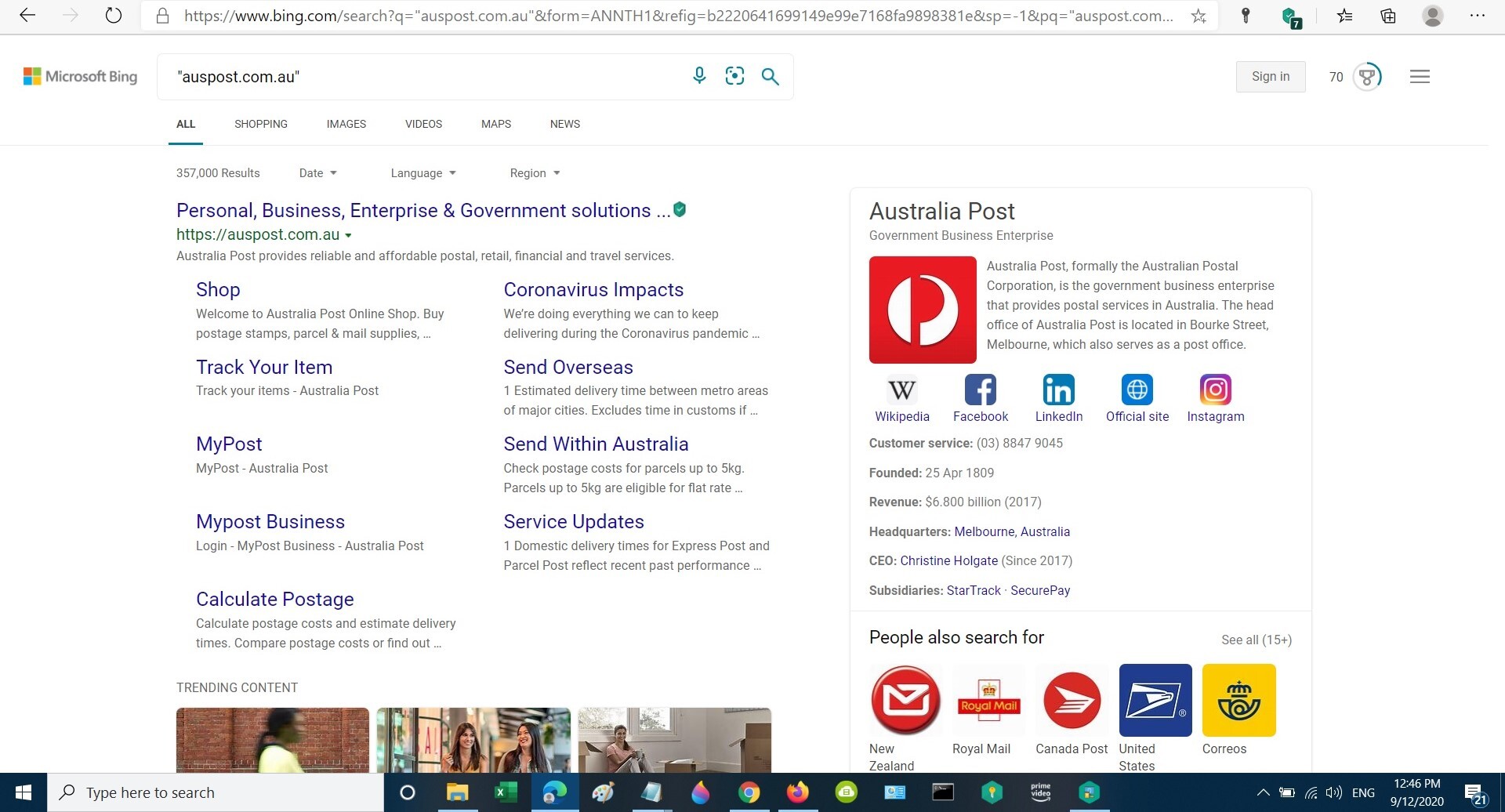
Task: Open the Region filter dropdown
Action: pyautogui.click(x=535, y=173)
